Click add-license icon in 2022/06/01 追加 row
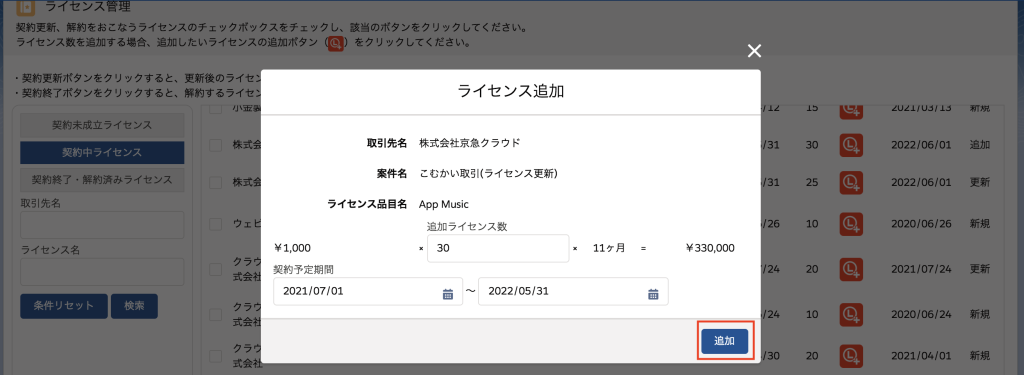 click(x=851, y=144)
